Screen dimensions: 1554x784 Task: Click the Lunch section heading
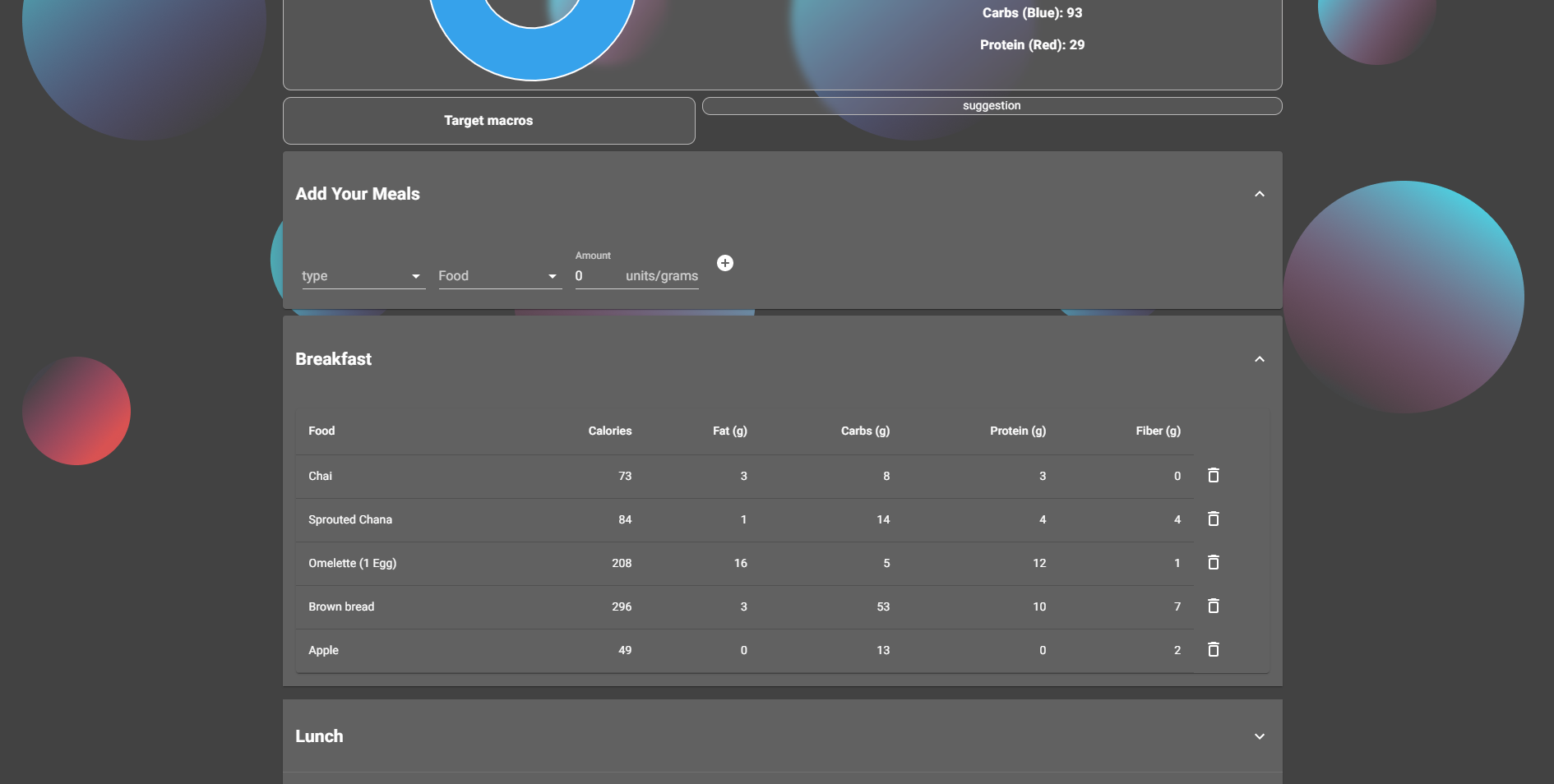click(319, 736)
